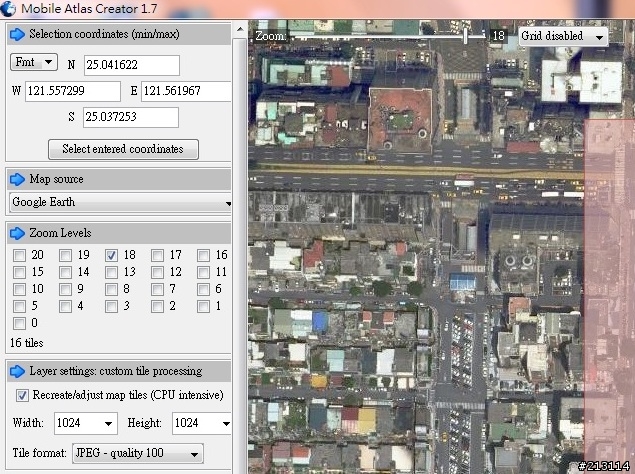635x474 pixels.
Task: Click the S latitude field 25.037253
Action: click(x=131, y=117)
